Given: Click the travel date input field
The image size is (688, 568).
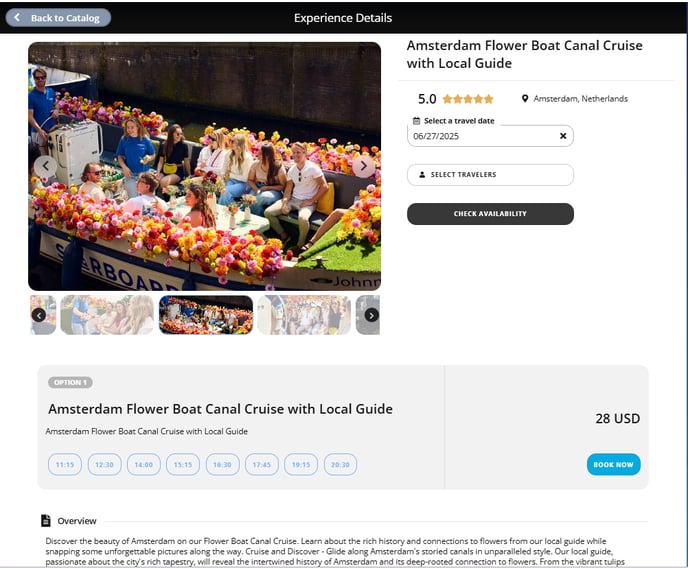Looking at the screenshot, I should coord(483,136).
